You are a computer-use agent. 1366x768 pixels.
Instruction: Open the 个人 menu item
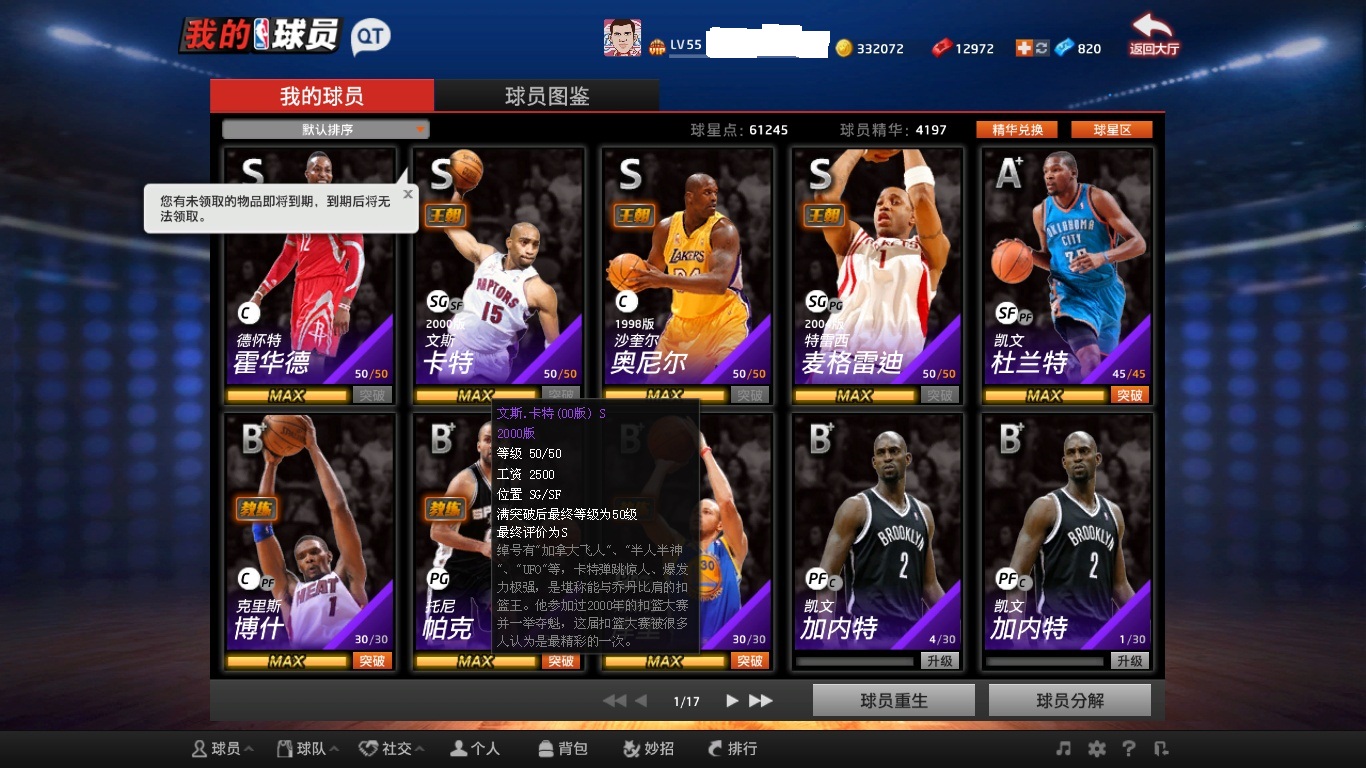pos(475,748)
